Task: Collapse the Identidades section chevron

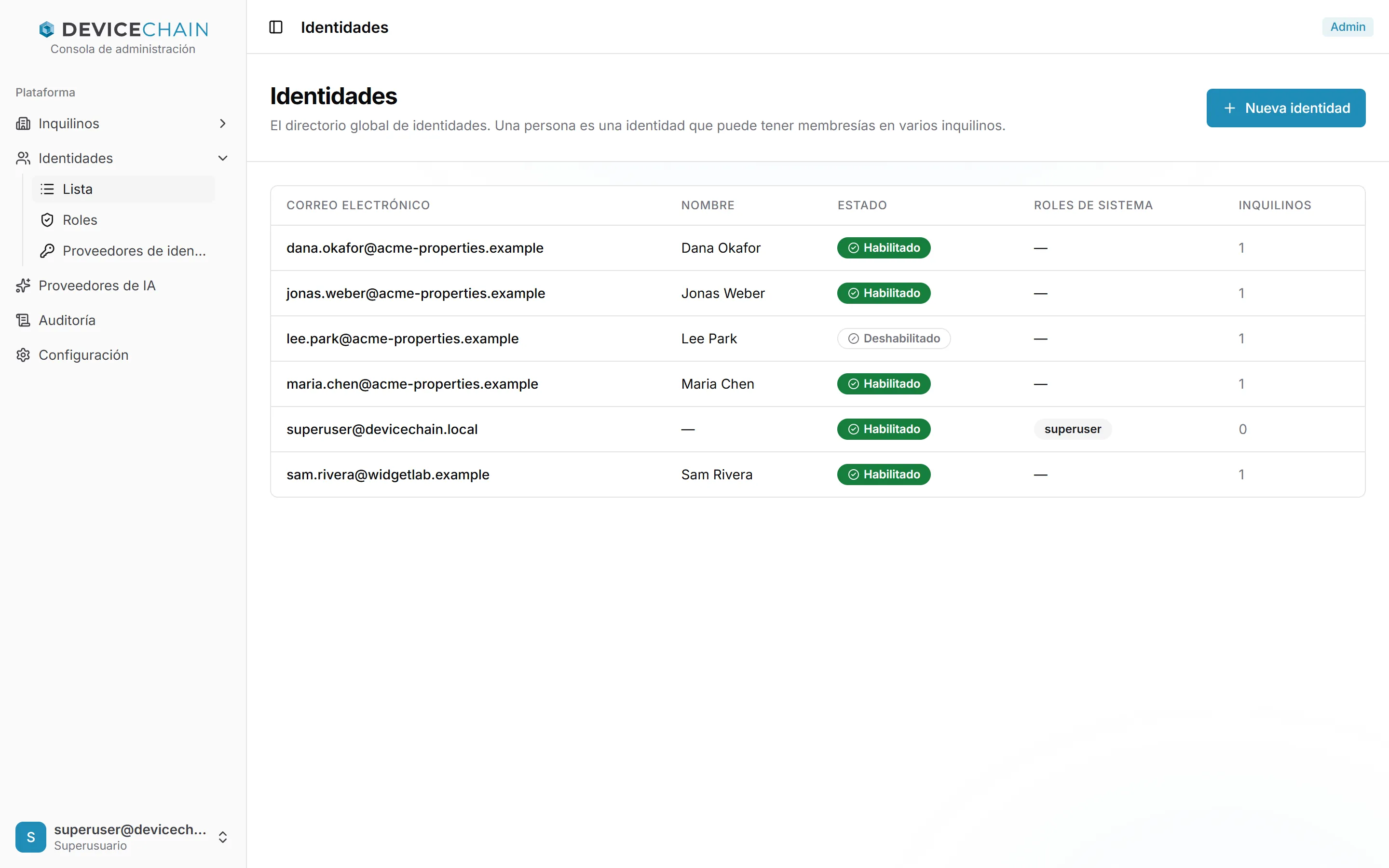Action: pyautogui.click(x=223, y=158)
